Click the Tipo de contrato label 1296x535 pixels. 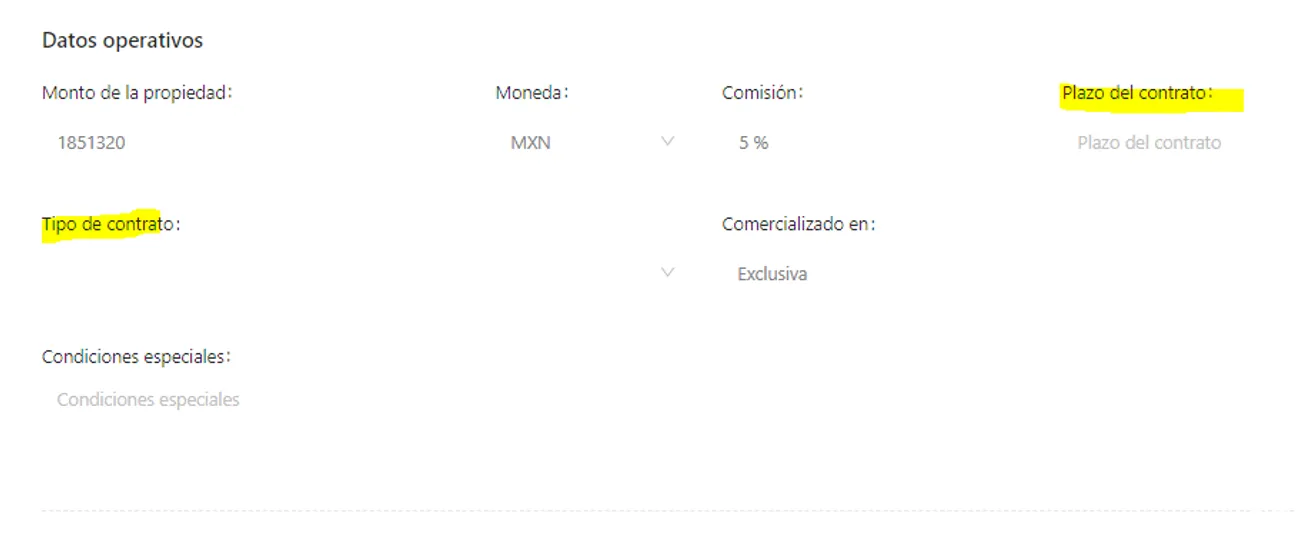(110, 224)
